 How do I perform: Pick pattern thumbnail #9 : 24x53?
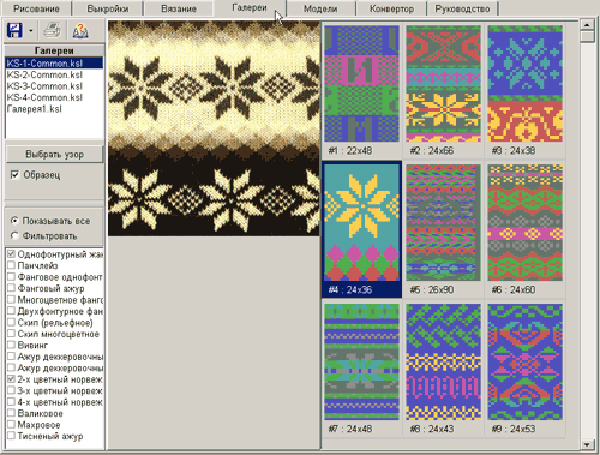[x=522, y=365]
